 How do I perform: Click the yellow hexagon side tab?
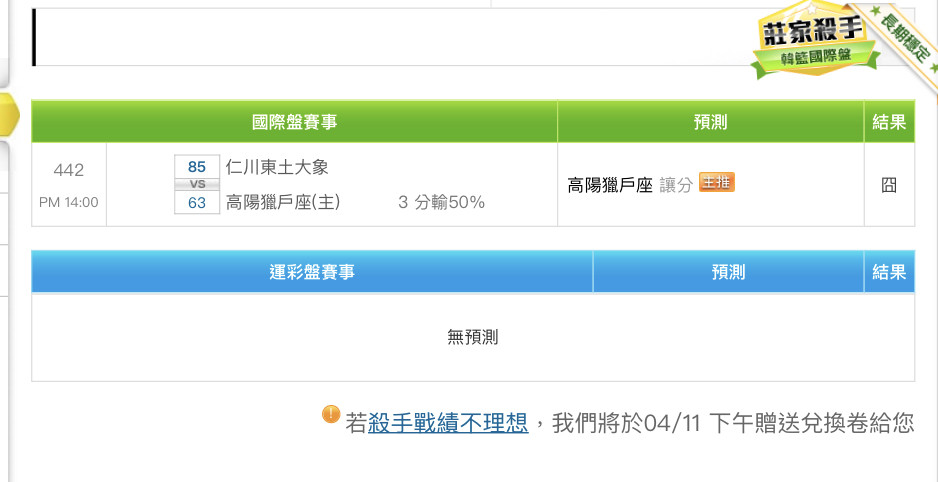[x=9, y=115]
